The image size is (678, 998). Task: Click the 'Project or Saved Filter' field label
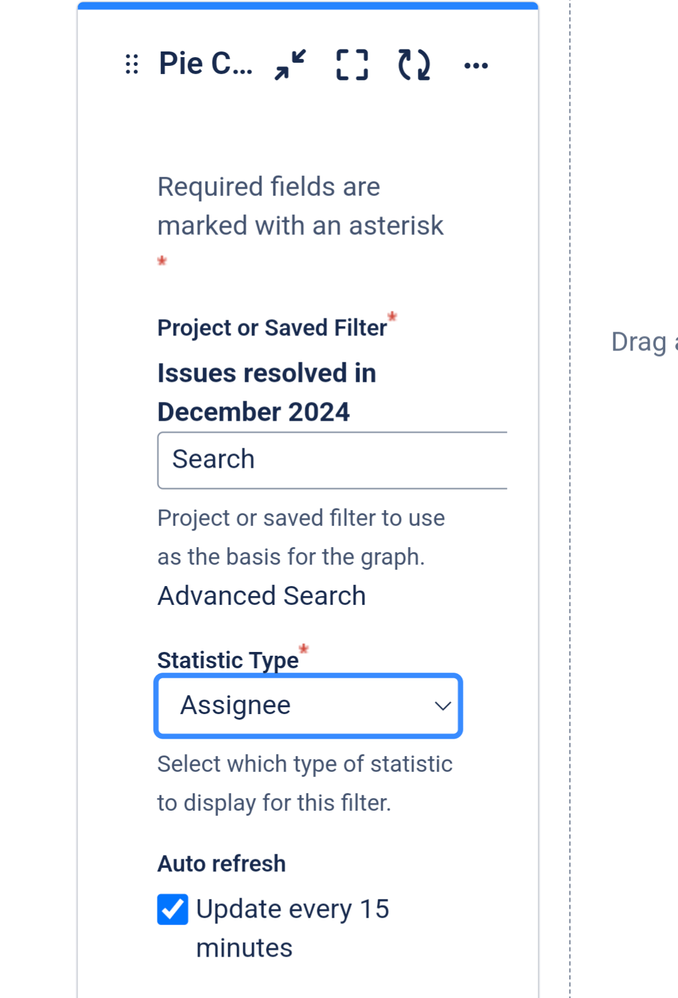pos(272,328)
